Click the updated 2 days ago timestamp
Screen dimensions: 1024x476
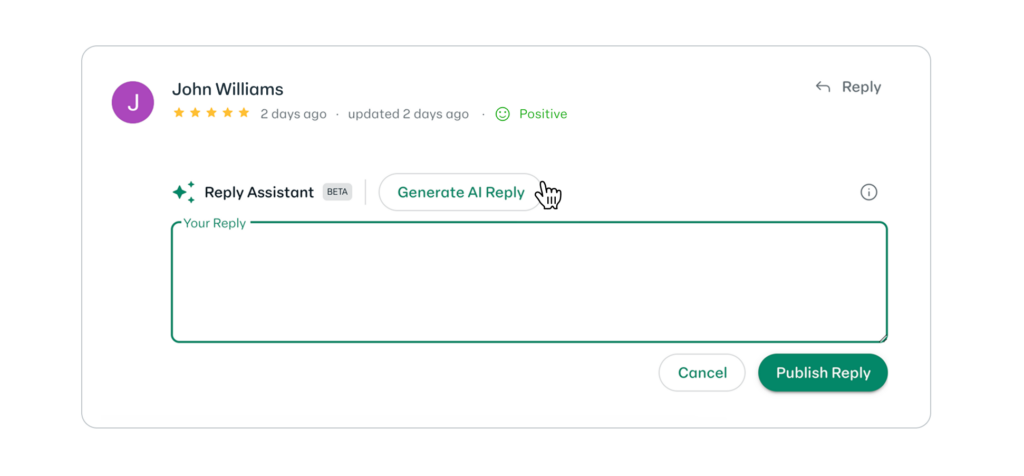pos(408,114)
